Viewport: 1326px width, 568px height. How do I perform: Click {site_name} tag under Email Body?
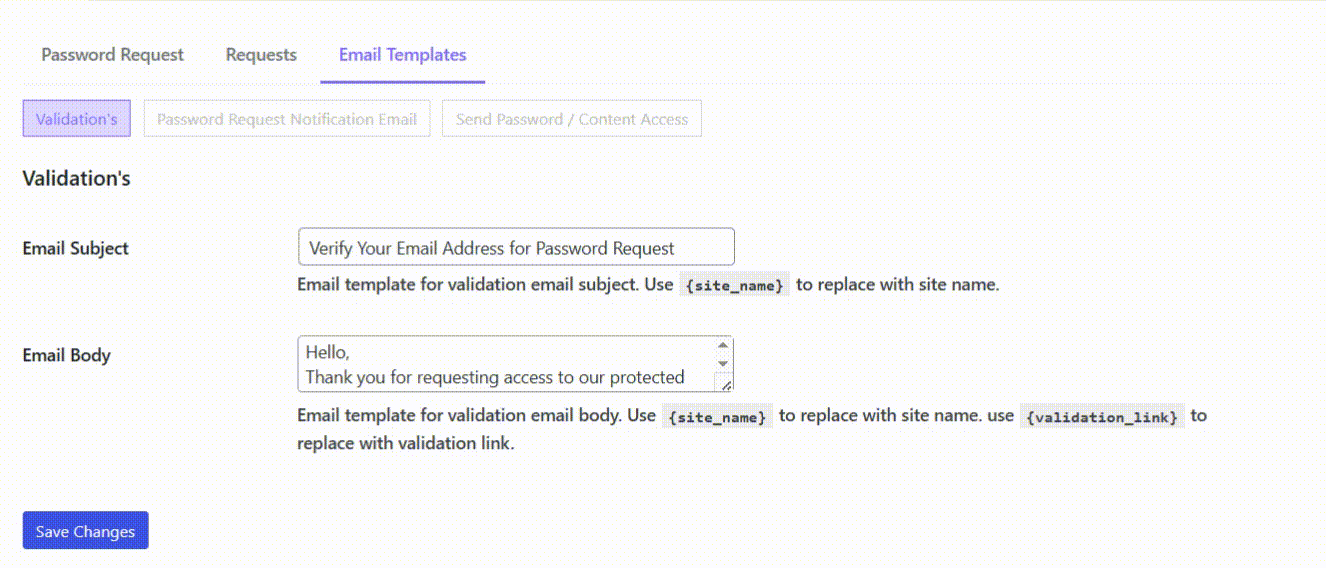click(x=718, y=416)
